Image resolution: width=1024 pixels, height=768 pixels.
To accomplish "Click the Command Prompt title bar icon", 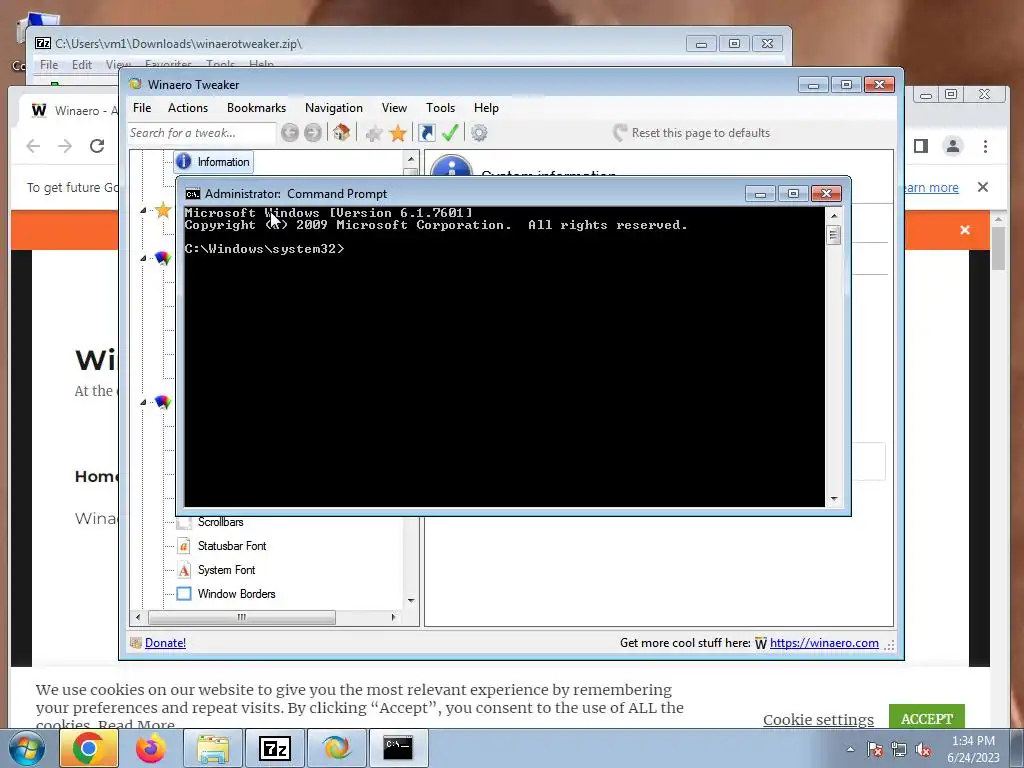I will click(193, 194).
